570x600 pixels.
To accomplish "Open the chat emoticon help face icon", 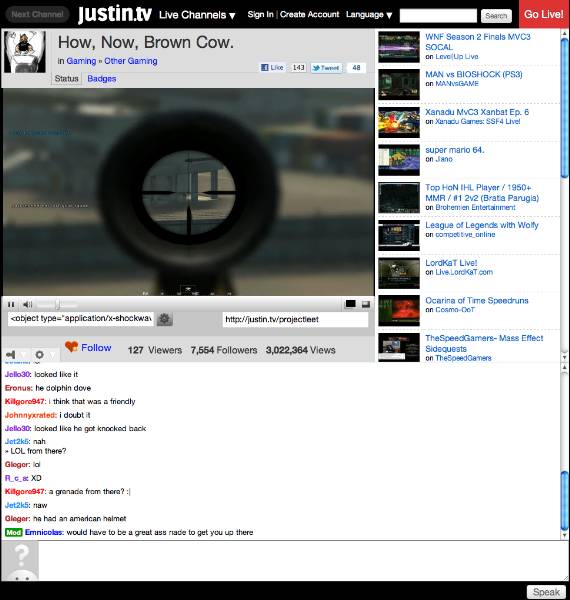I will tap(21, 561).
